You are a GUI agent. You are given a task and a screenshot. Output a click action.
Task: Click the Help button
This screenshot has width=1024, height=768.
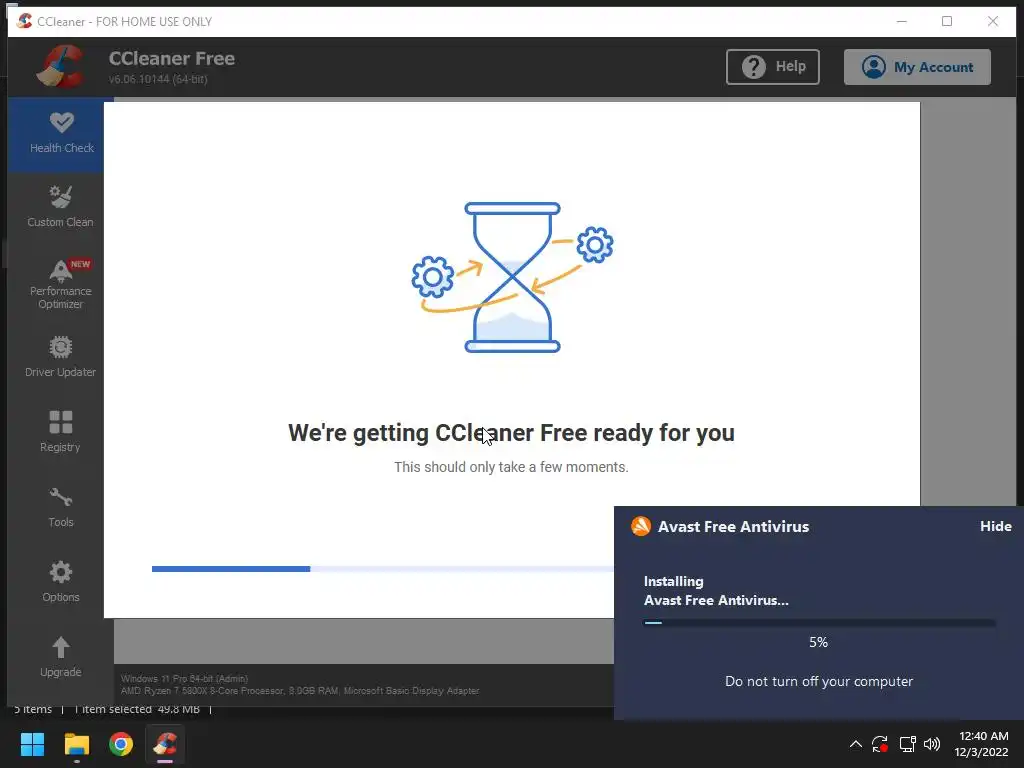click(773, 67)
